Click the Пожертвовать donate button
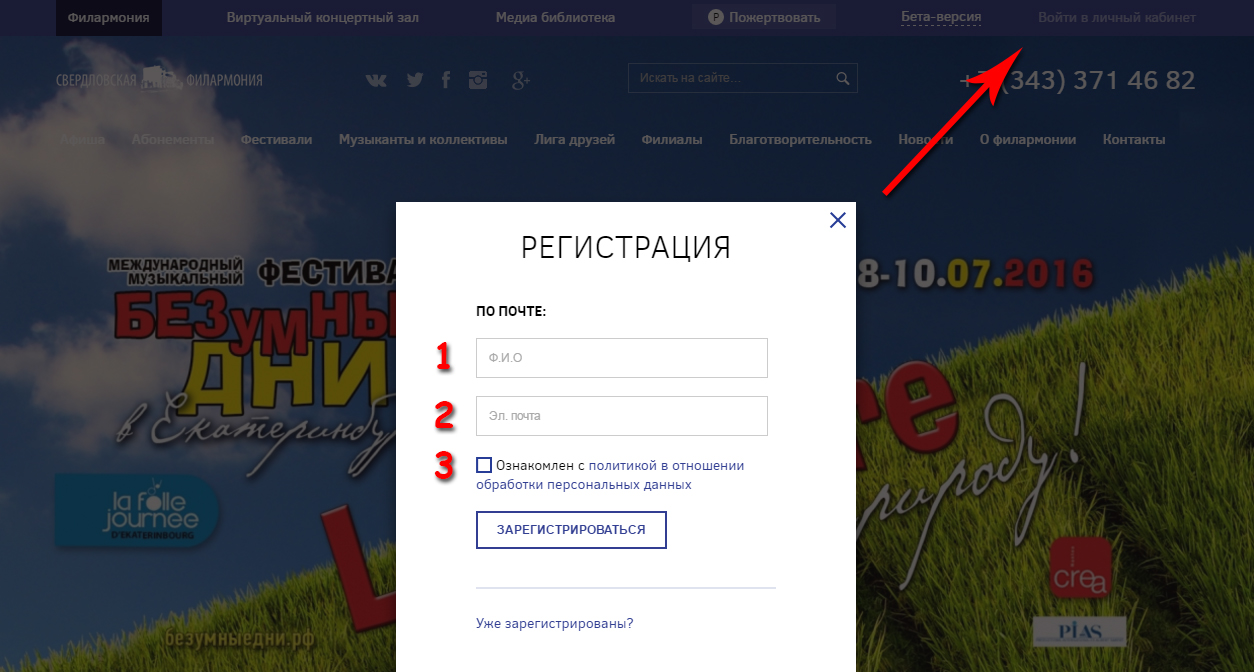Viewport: 1254px width, 672px height. (764, 17)
